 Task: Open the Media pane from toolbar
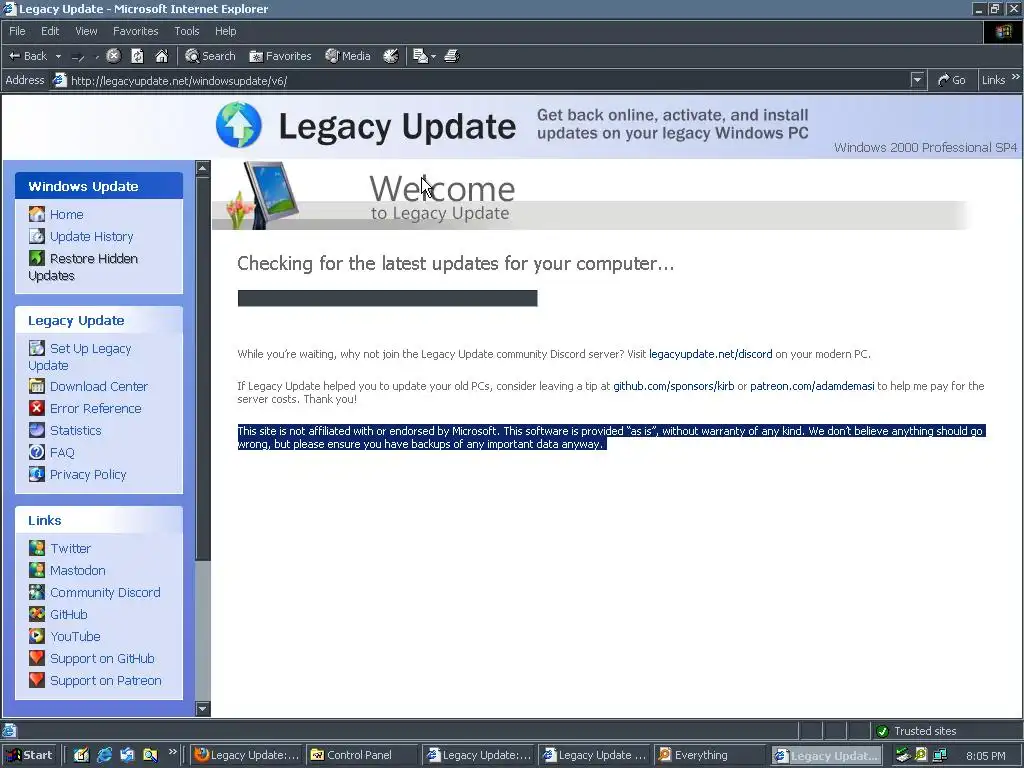click(348, 56)
